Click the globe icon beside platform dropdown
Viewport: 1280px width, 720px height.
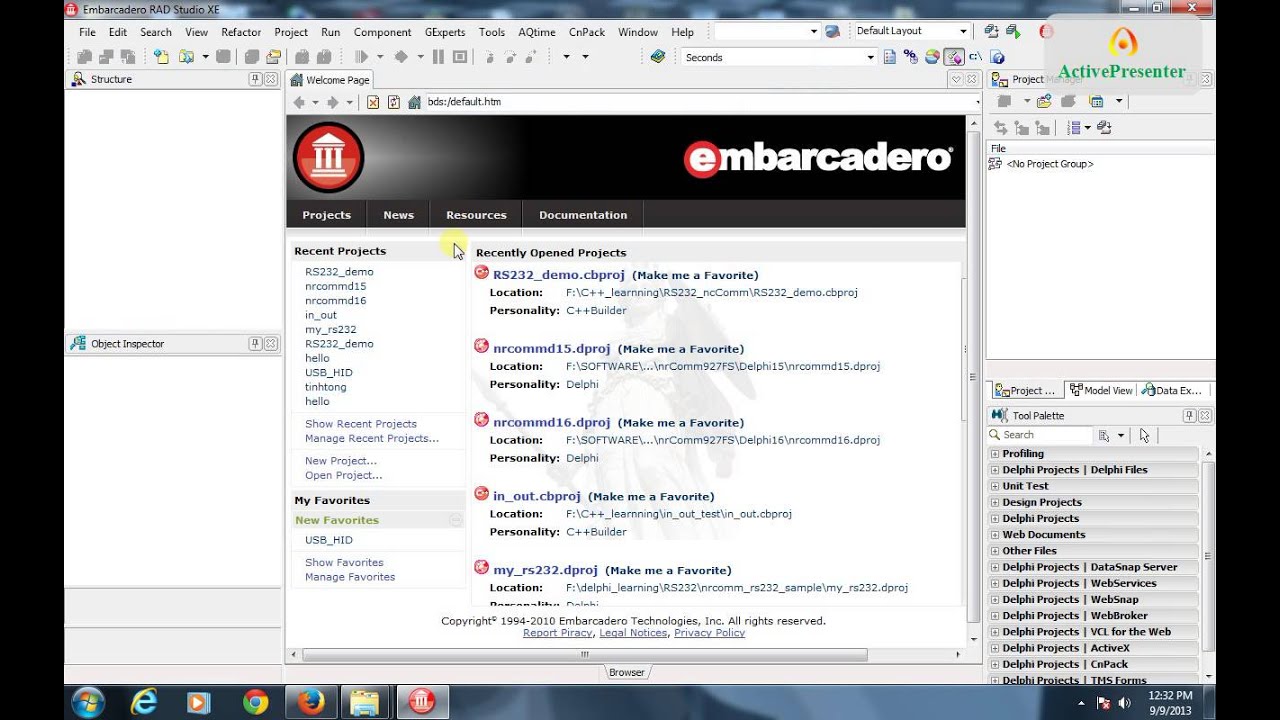click(x=832, y=31)
